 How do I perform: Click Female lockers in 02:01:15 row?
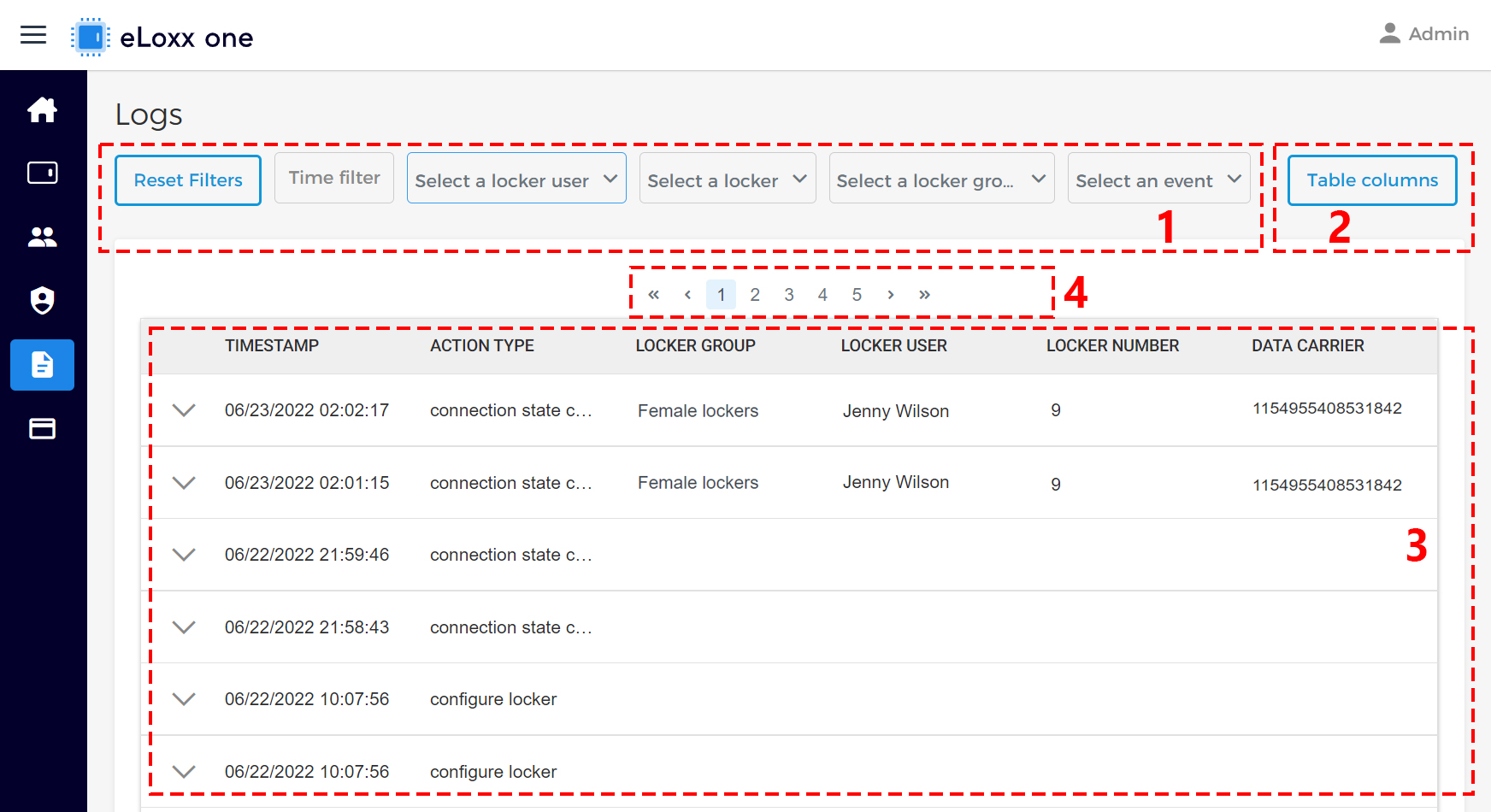(x=698, y=483)
